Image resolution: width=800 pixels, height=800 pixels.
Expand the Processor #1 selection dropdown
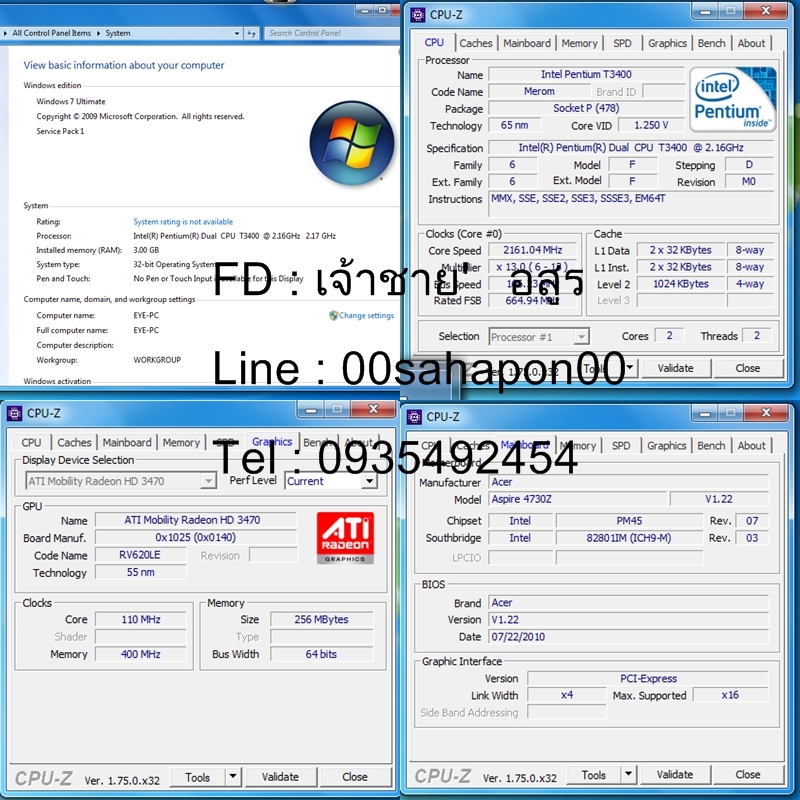point(581,337)
